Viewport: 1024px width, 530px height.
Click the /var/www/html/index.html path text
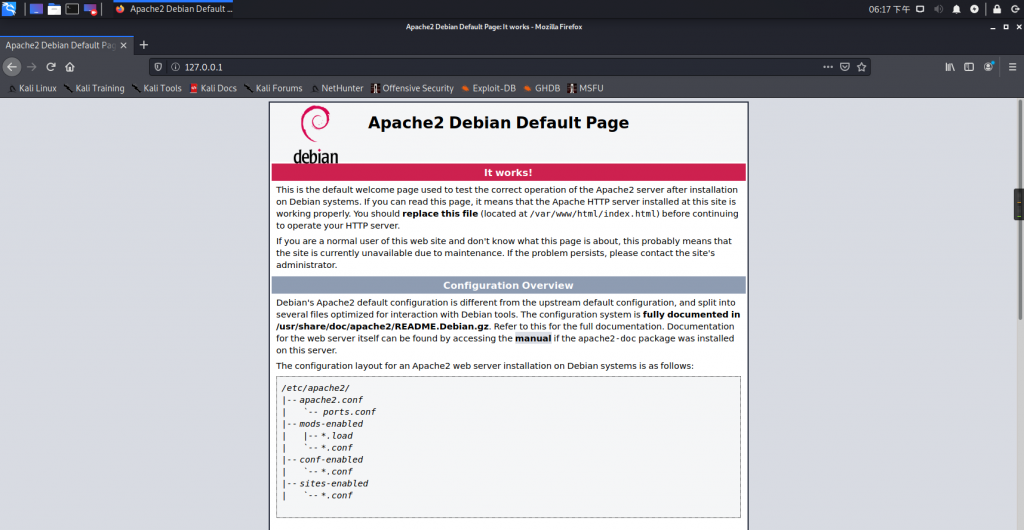point(594,213)
